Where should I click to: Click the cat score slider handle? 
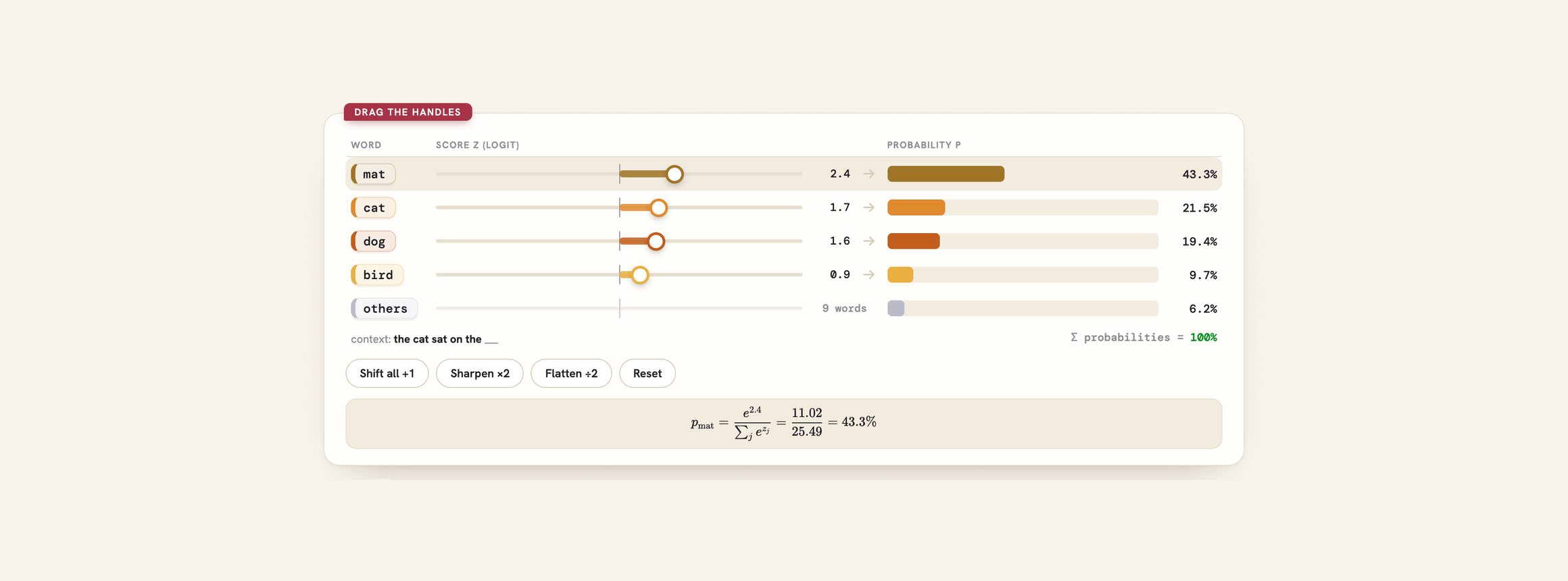coord(658,207)
